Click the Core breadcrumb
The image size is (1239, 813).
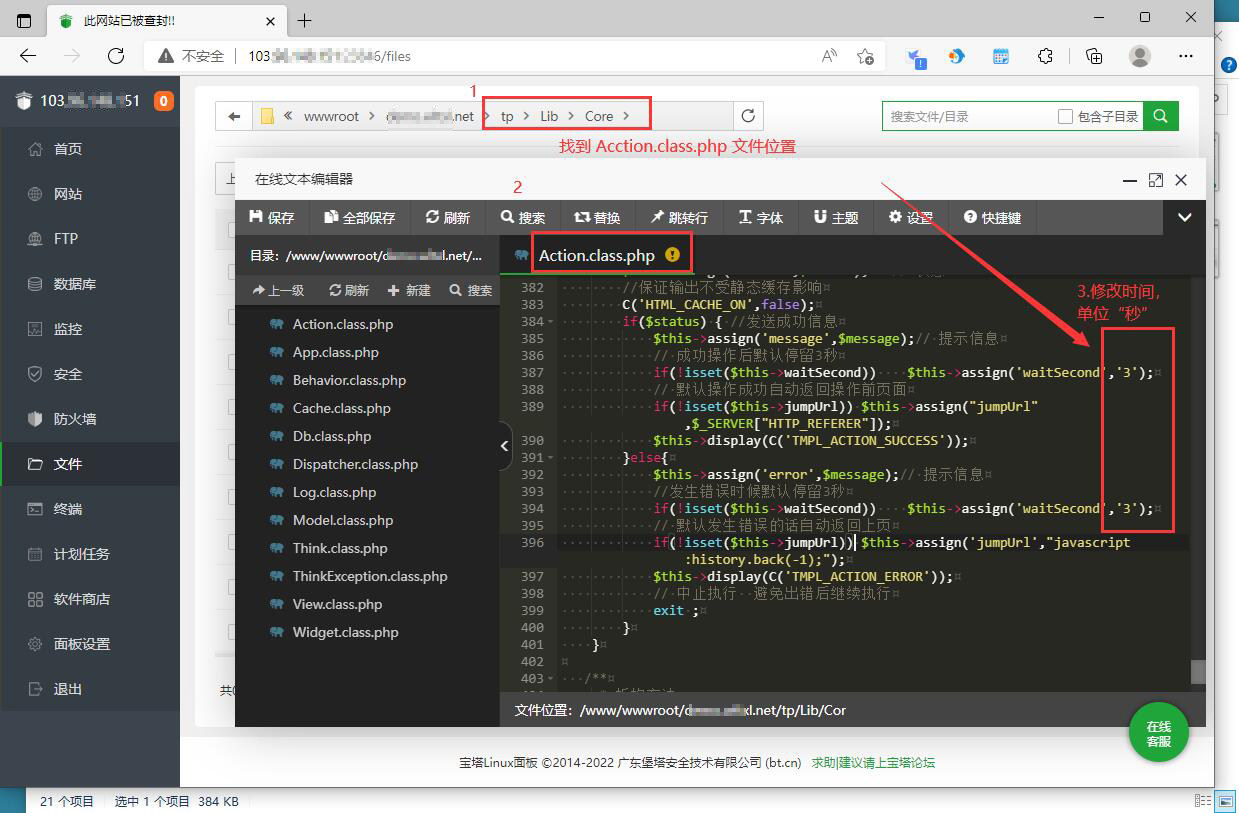(599, 116)
